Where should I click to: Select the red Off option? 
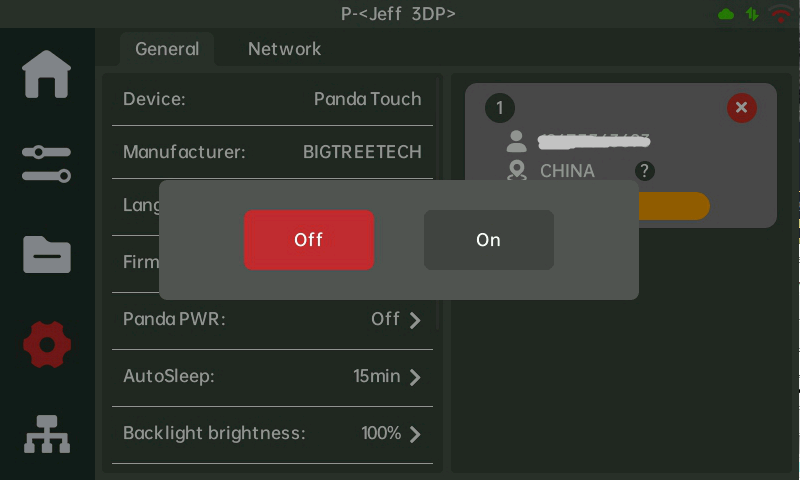tap(309, 240)
